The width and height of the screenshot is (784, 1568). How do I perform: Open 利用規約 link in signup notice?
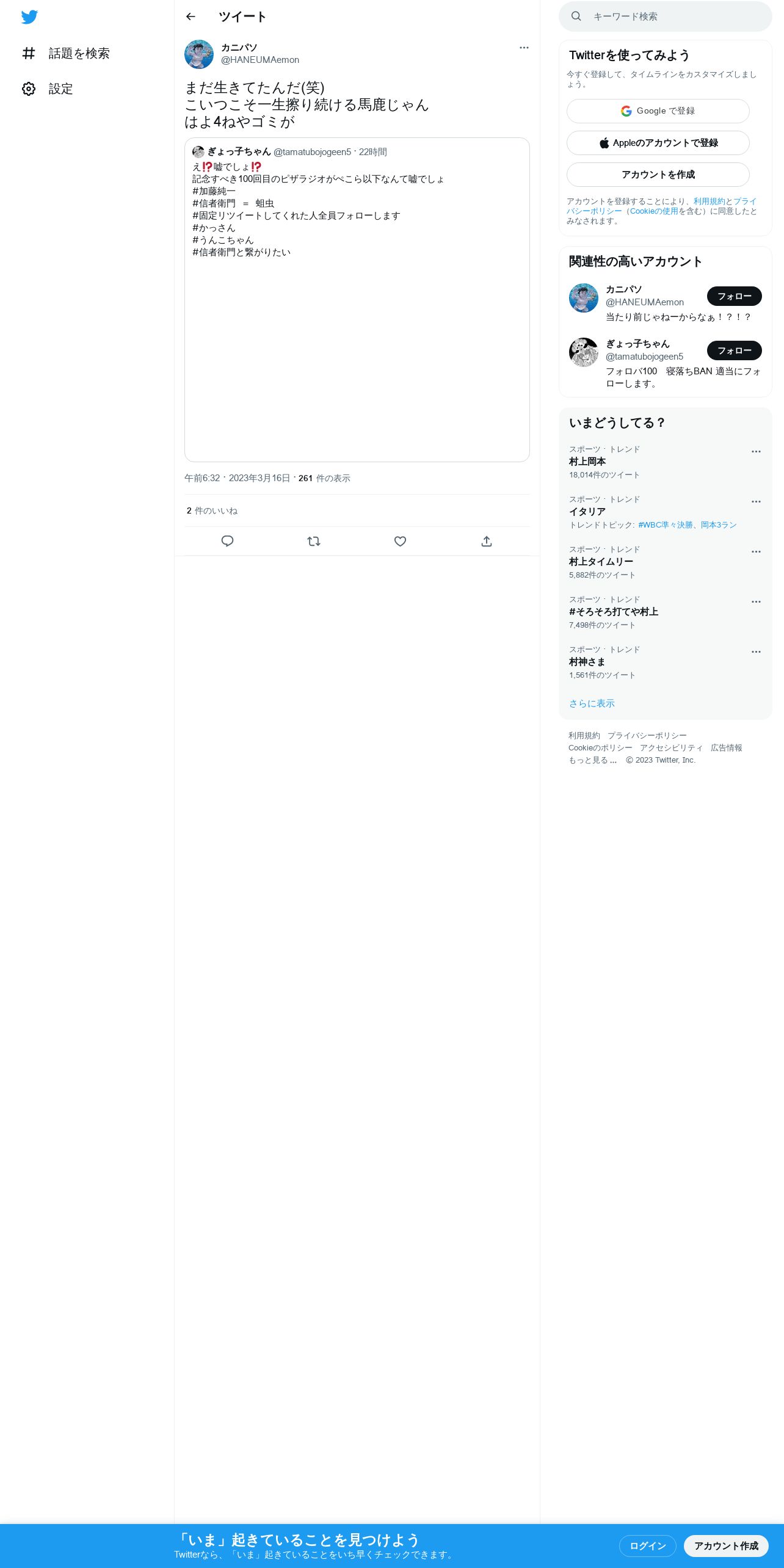[710, 201]
